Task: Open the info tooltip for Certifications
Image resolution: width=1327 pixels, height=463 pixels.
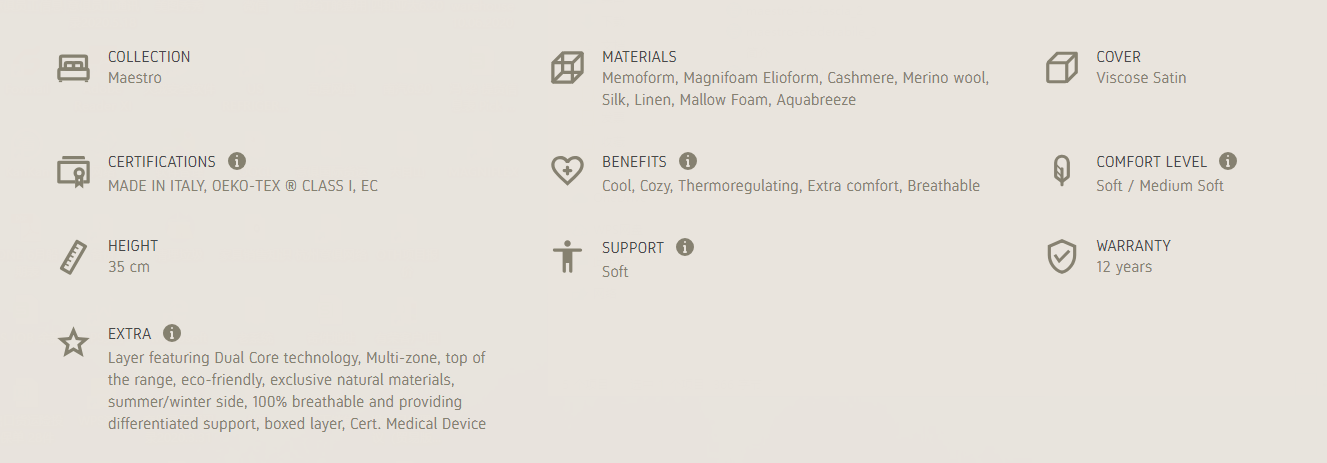Action: coord(237,161)
